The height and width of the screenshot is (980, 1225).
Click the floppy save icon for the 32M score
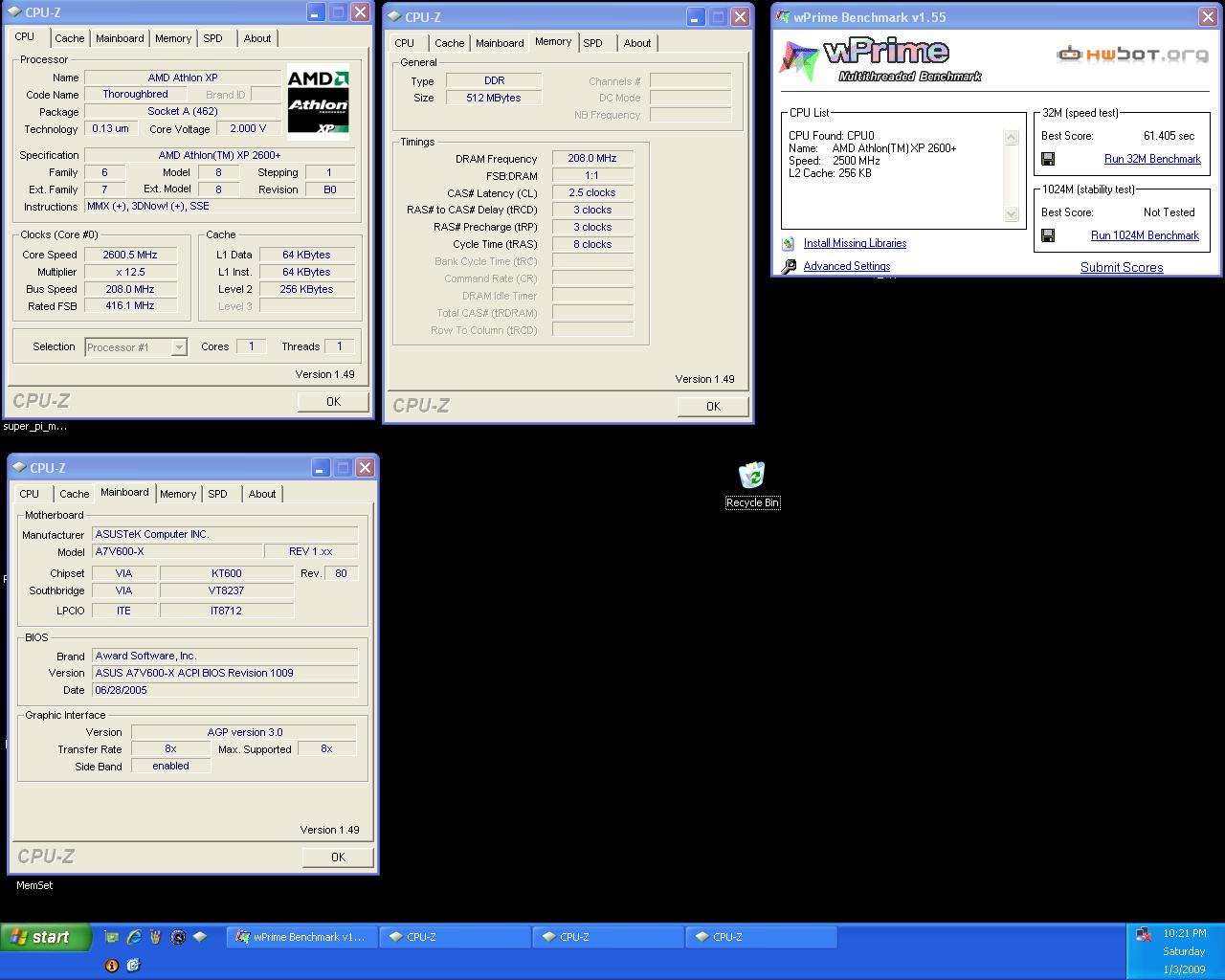[x=1048, y=159]
